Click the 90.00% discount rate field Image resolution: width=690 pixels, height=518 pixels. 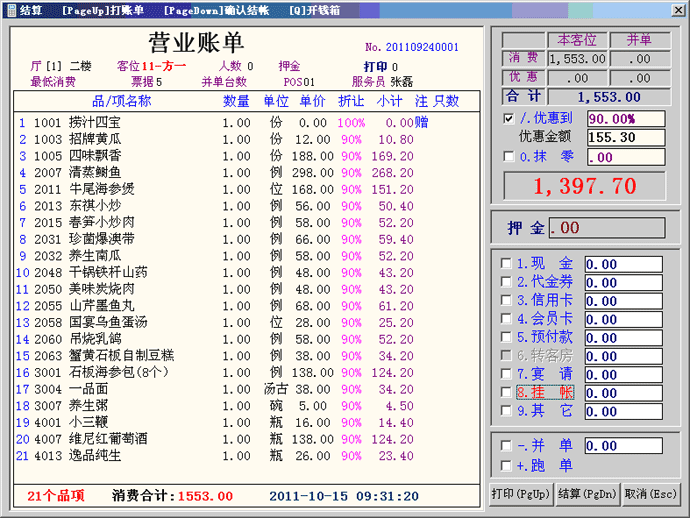coord(625,118)
